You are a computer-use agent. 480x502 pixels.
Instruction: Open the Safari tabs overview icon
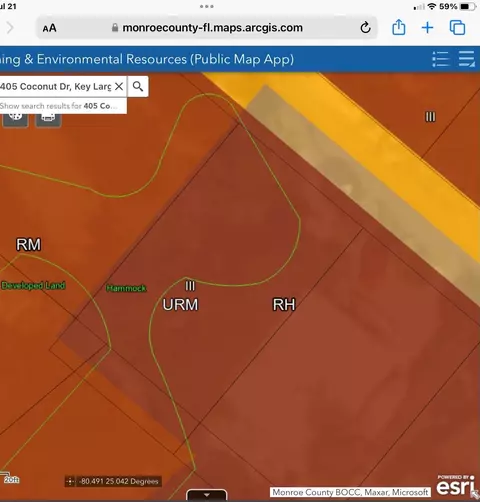pos(457,27)
